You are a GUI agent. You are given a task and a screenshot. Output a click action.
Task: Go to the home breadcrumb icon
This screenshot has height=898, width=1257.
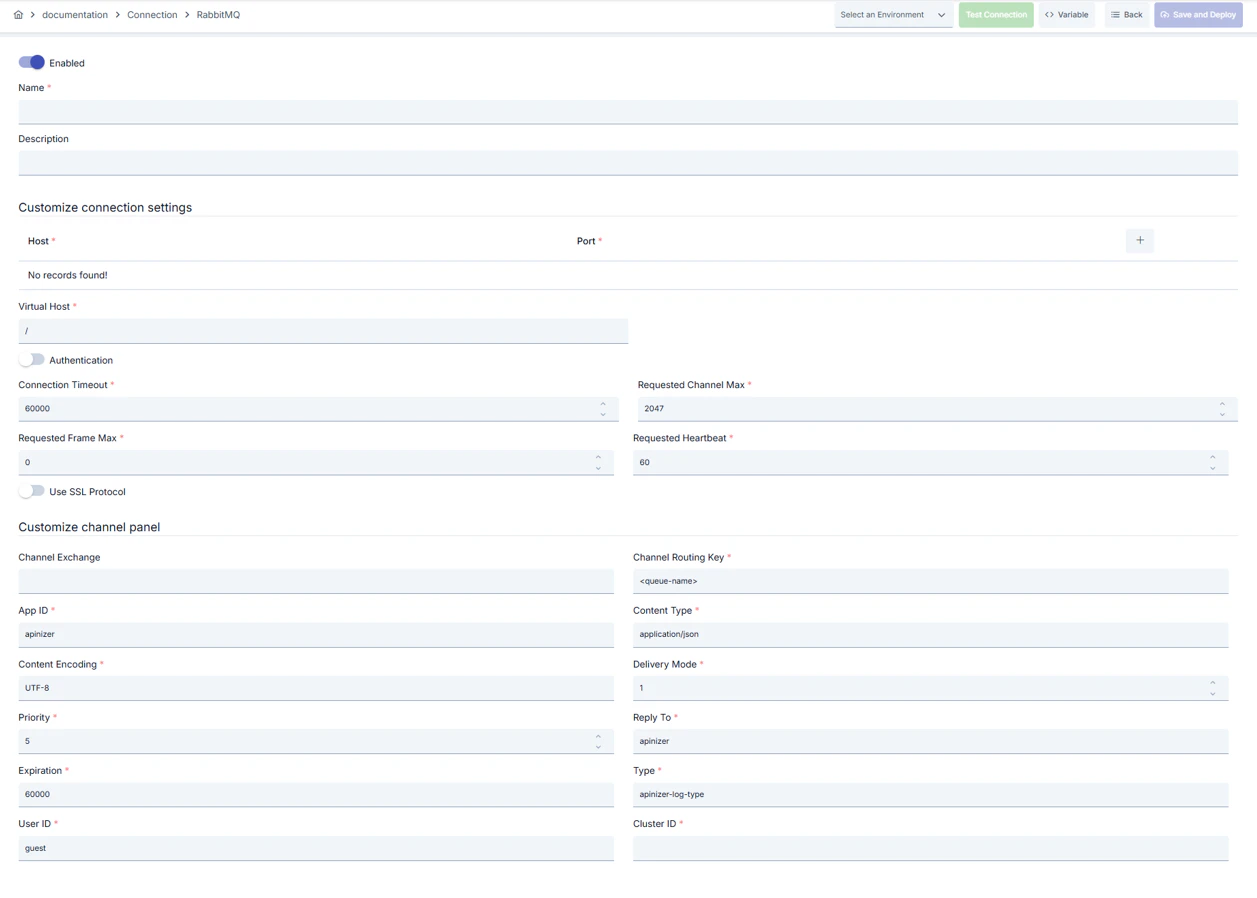coord(18,15)
